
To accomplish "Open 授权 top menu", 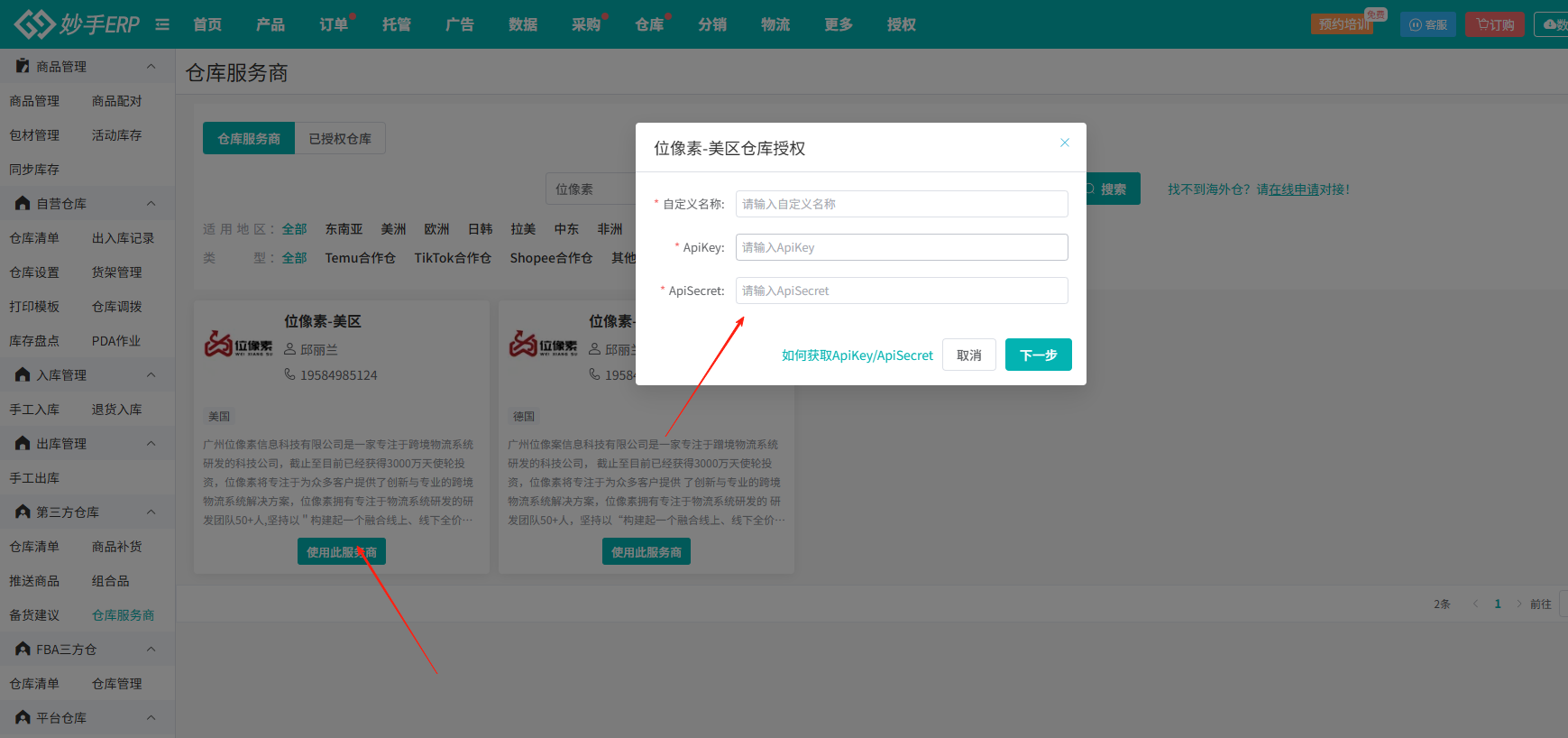I will click(x=902, y=24).
